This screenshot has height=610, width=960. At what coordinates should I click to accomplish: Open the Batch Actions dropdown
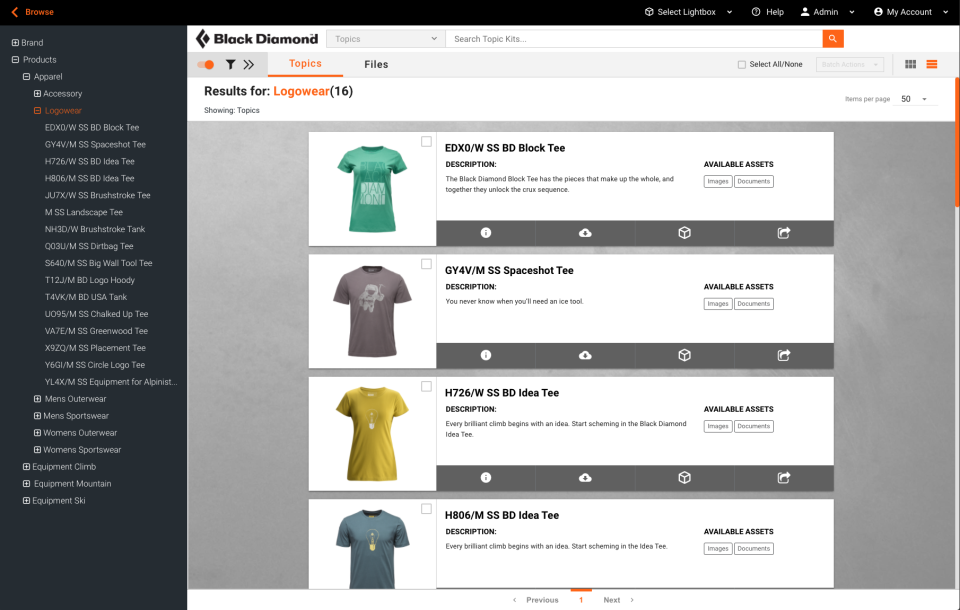click(850, 64)
